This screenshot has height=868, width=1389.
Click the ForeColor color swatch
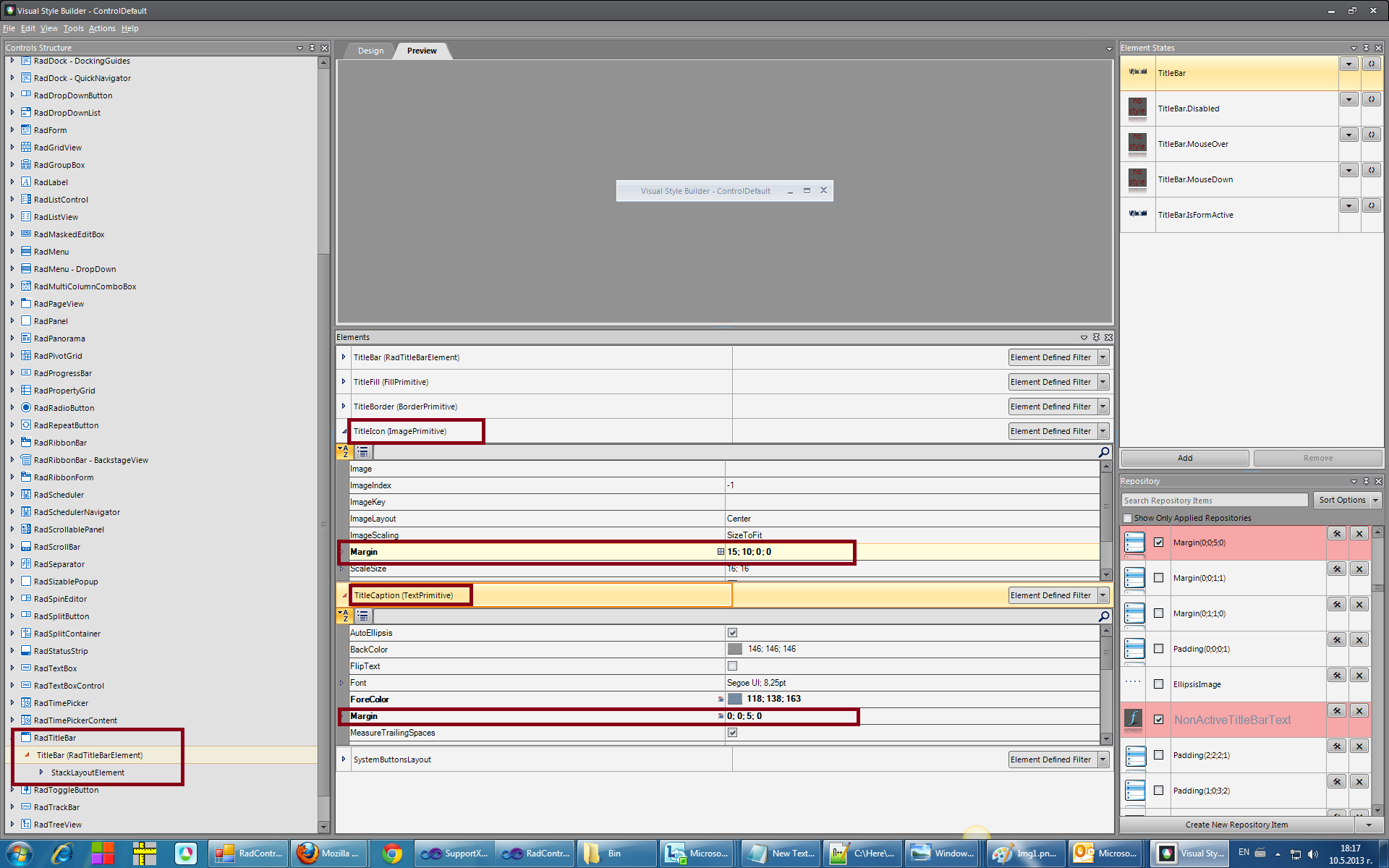tap(734, 699)
